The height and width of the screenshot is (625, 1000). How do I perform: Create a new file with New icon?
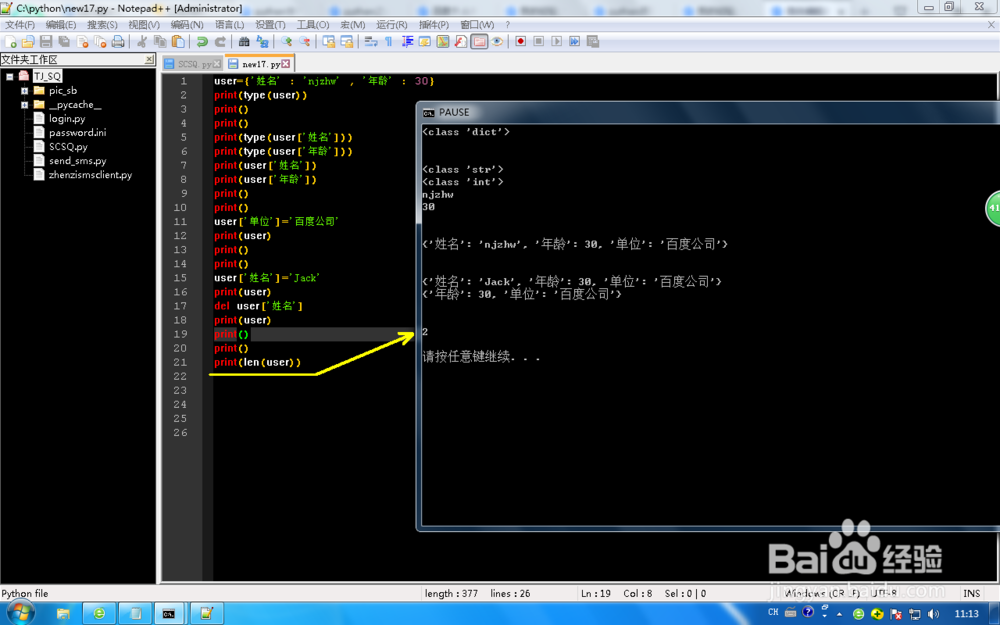13,42
